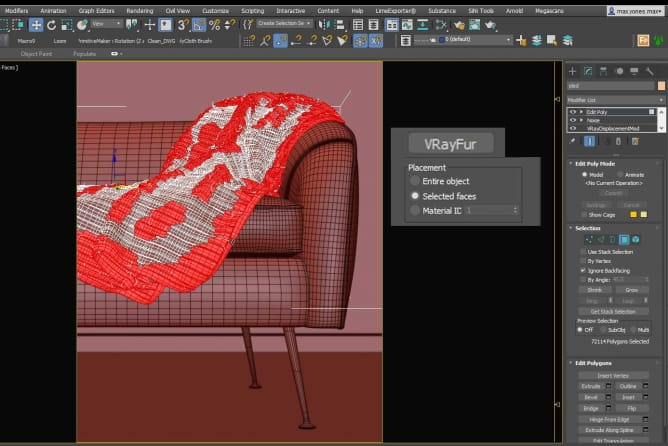This screenshot has width=668, height=446.
Task: Hide the Edit Poly modifier via eye icon
Action: (x=573, y=112)
